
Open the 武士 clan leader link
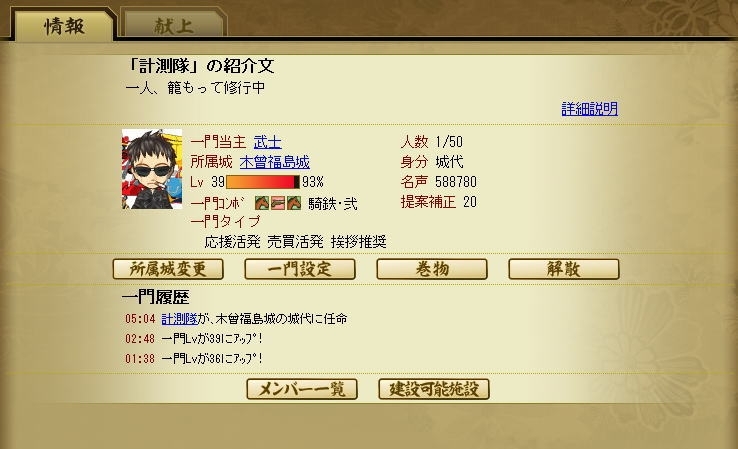267,142
